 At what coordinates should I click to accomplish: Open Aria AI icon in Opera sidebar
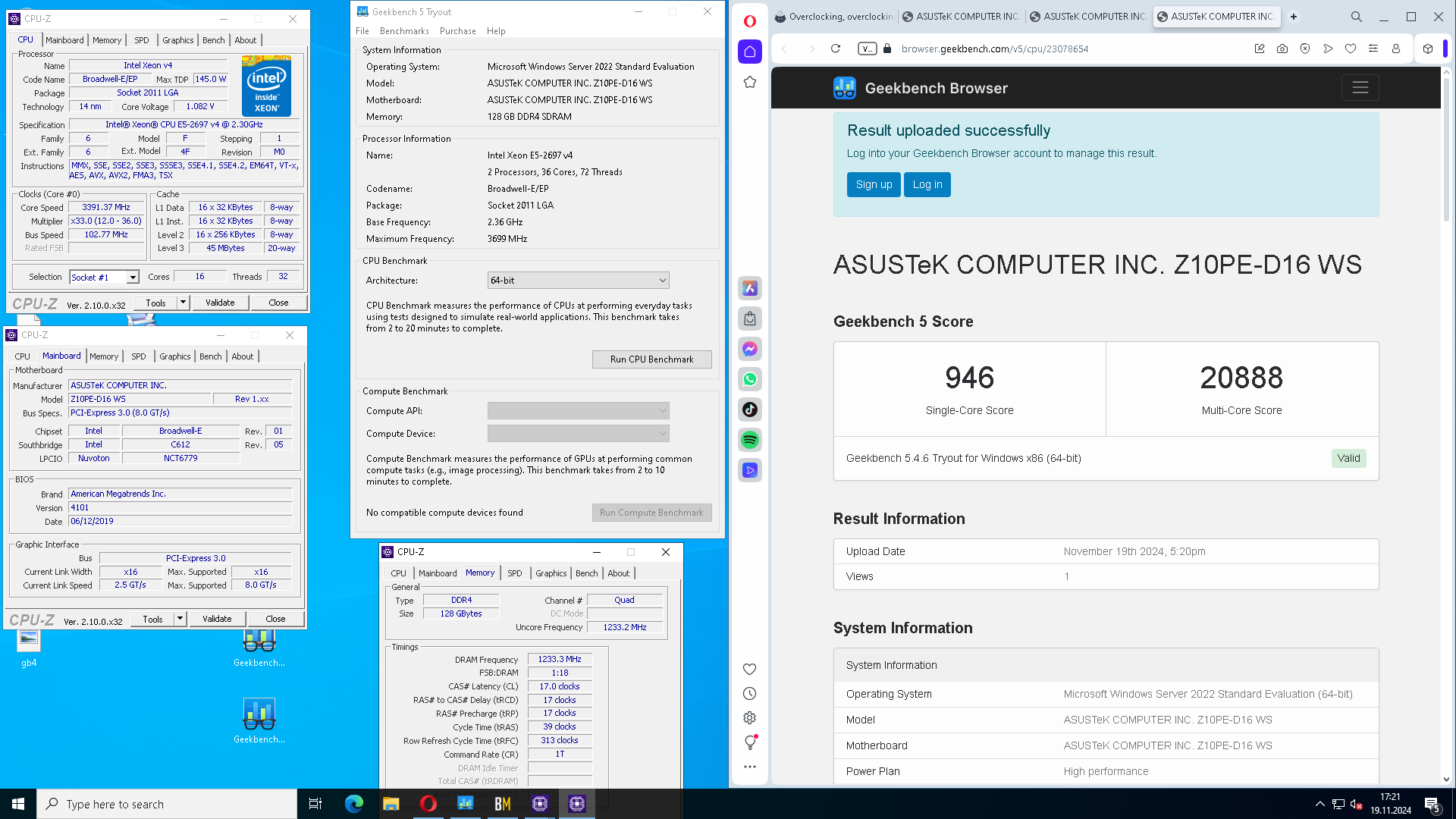(750, 288)
